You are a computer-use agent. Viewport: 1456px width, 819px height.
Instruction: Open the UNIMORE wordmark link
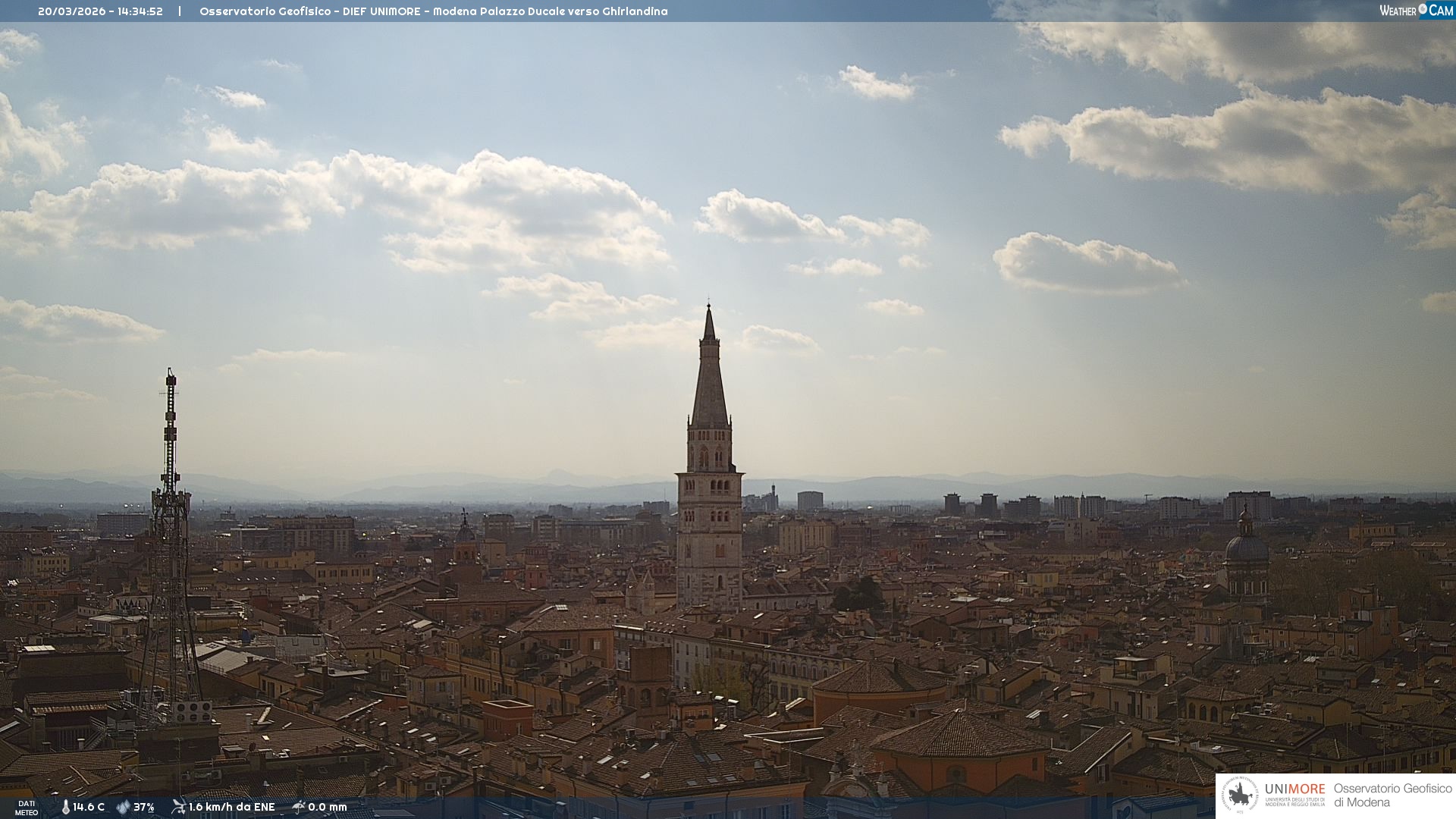tap(1294, 789)
